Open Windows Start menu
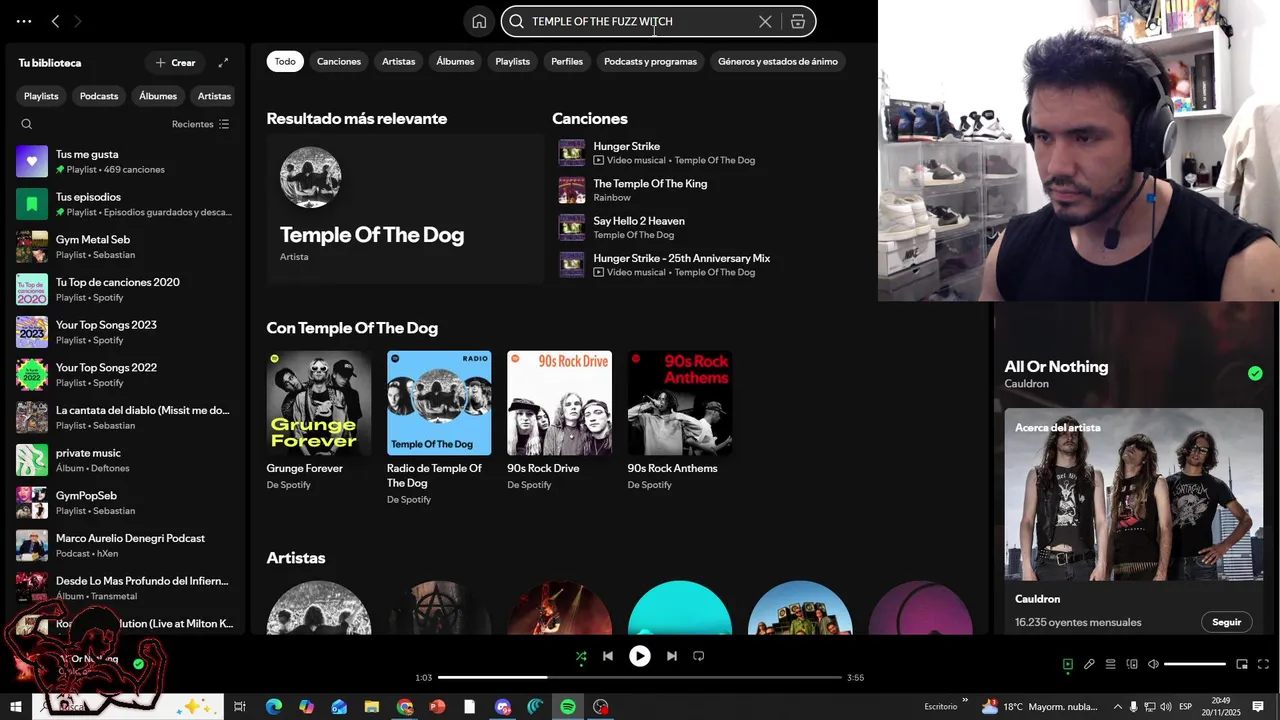The width and height of the screenshot is (1280, 720). click(x=15, y=707)
